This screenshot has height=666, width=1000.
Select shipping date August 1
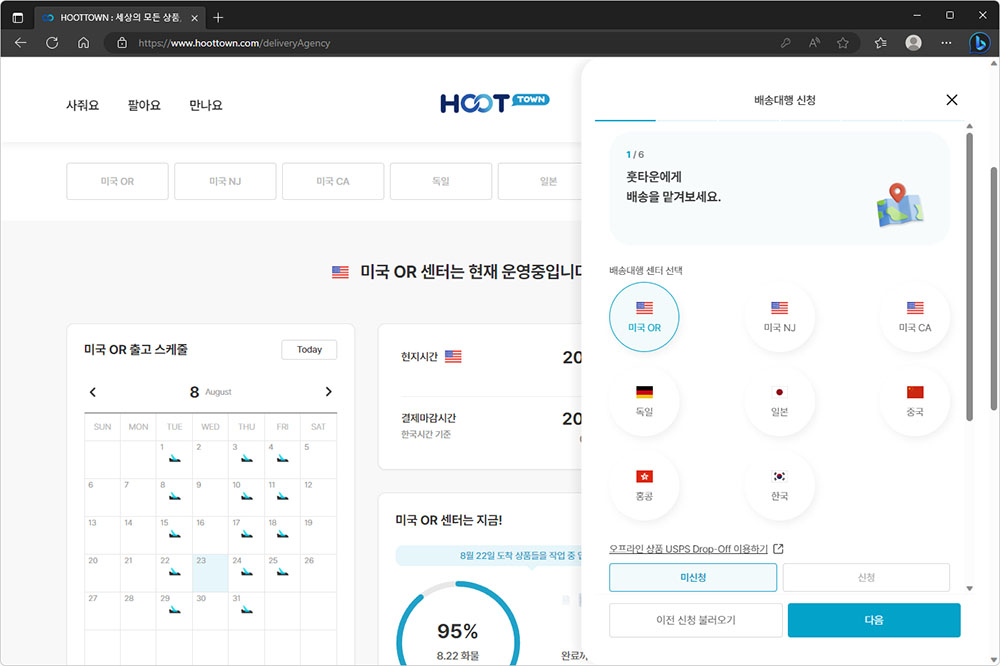point(174,459)
